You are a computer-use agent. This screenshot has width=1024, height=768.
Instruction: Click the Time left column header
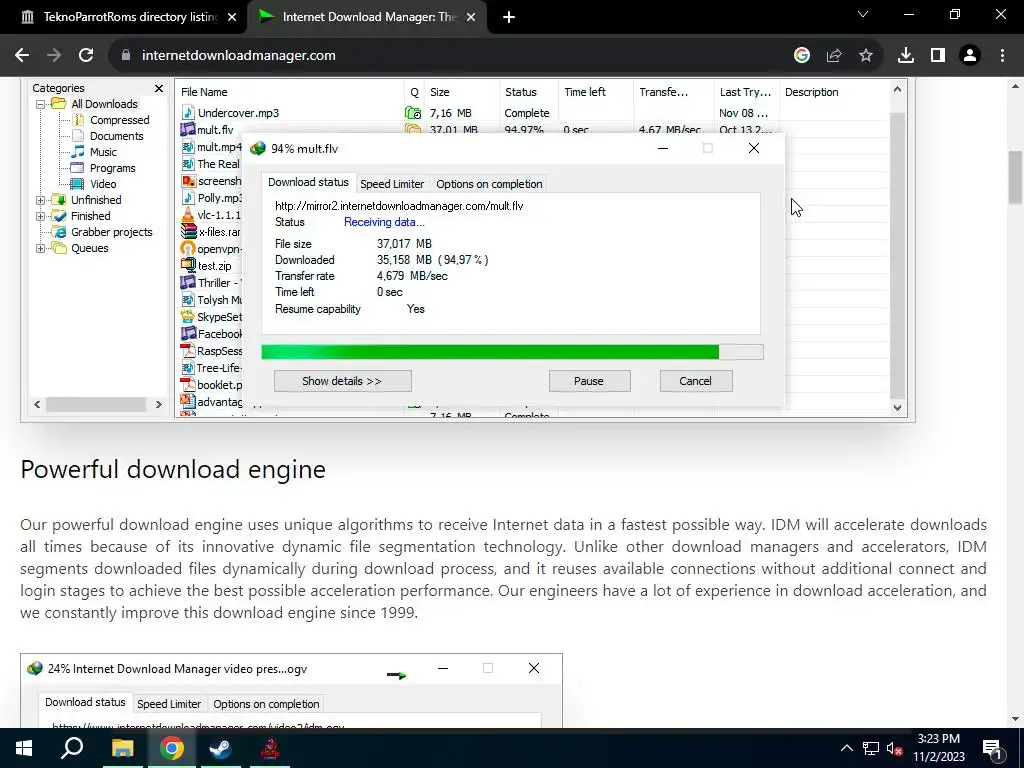pyautogui.click(x=596, y=92)
